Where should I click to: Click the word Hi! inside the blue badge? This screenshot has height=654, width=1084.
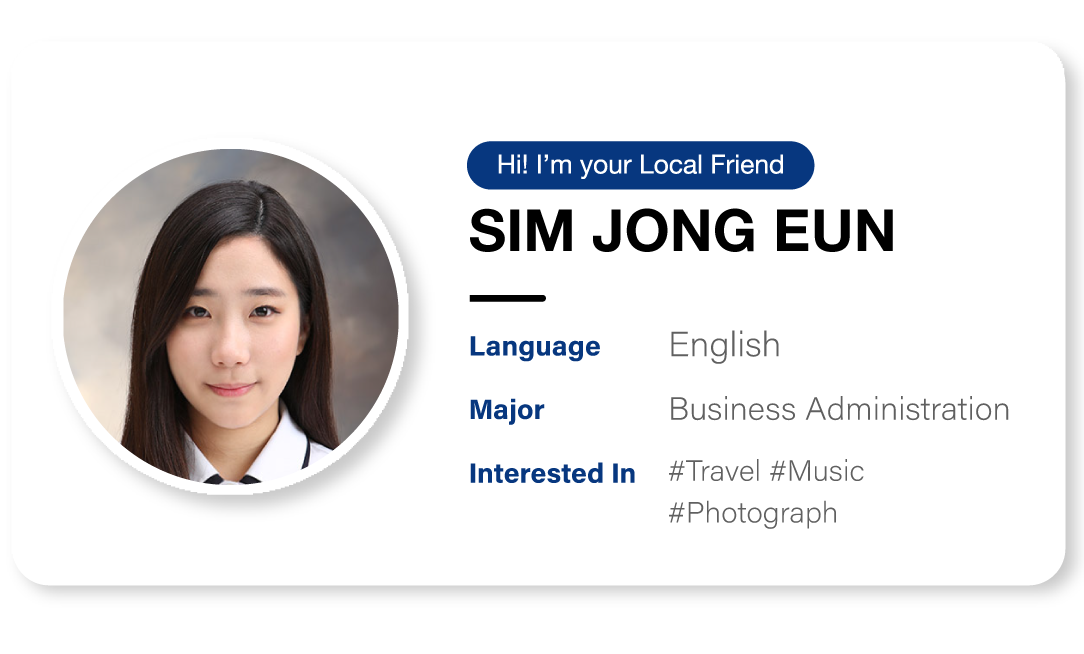pyautogui.click(x=512, y=165)
